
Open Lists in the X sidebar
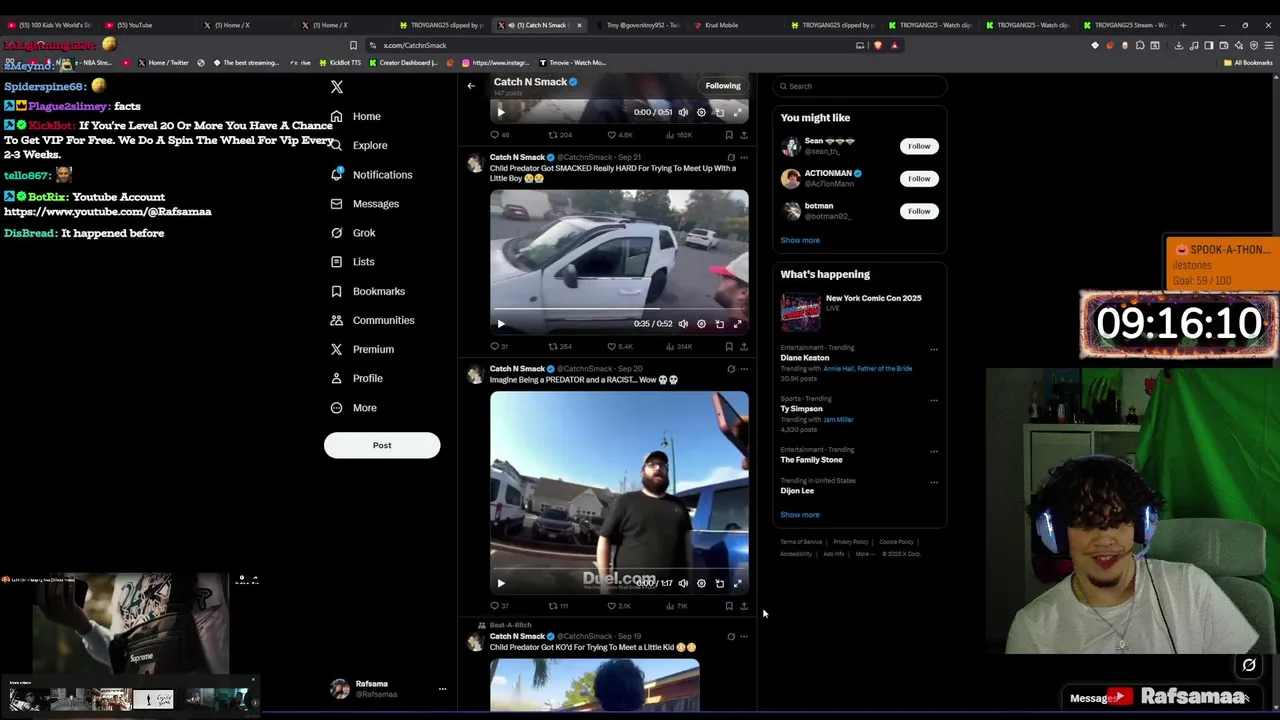pyautogui.click(x=352, y=261)
